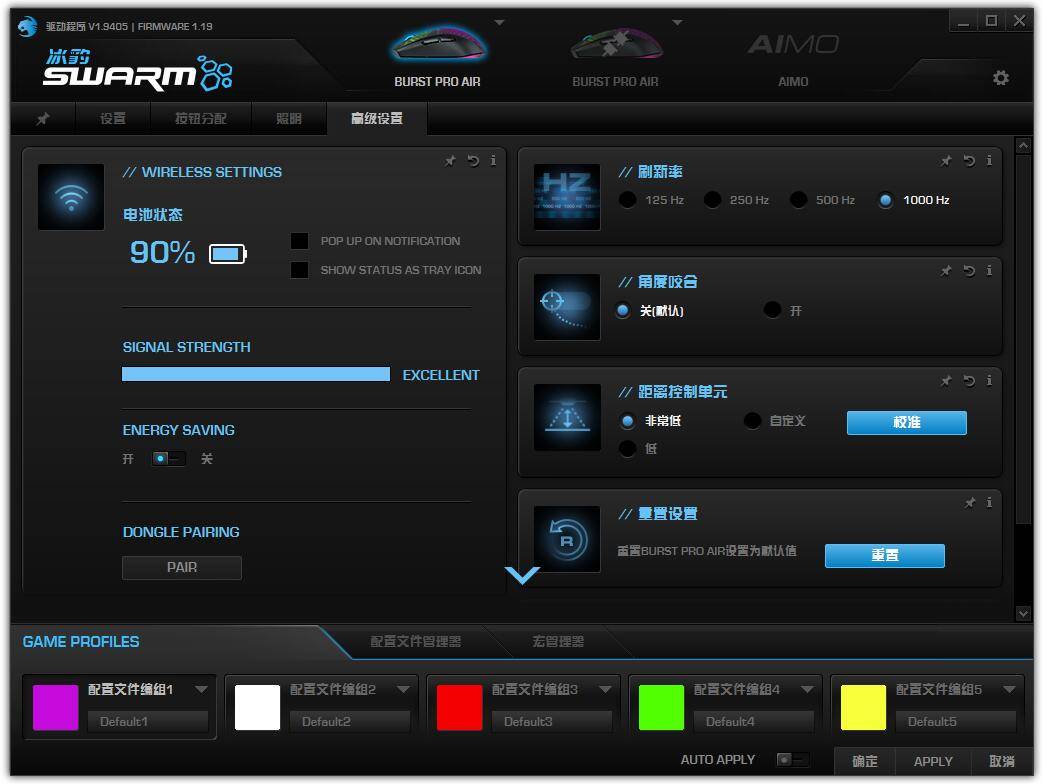The image size is (1044, 784).
Task: Click the HZ polling rate thumbnail icon
Action: [567, 197]
